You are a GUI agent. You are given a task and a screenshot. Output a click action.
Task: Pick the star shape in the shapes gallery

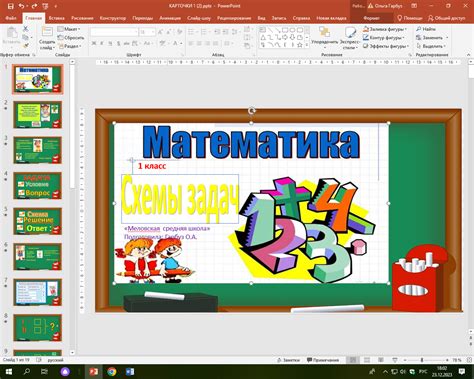click(x=300, y=45)
